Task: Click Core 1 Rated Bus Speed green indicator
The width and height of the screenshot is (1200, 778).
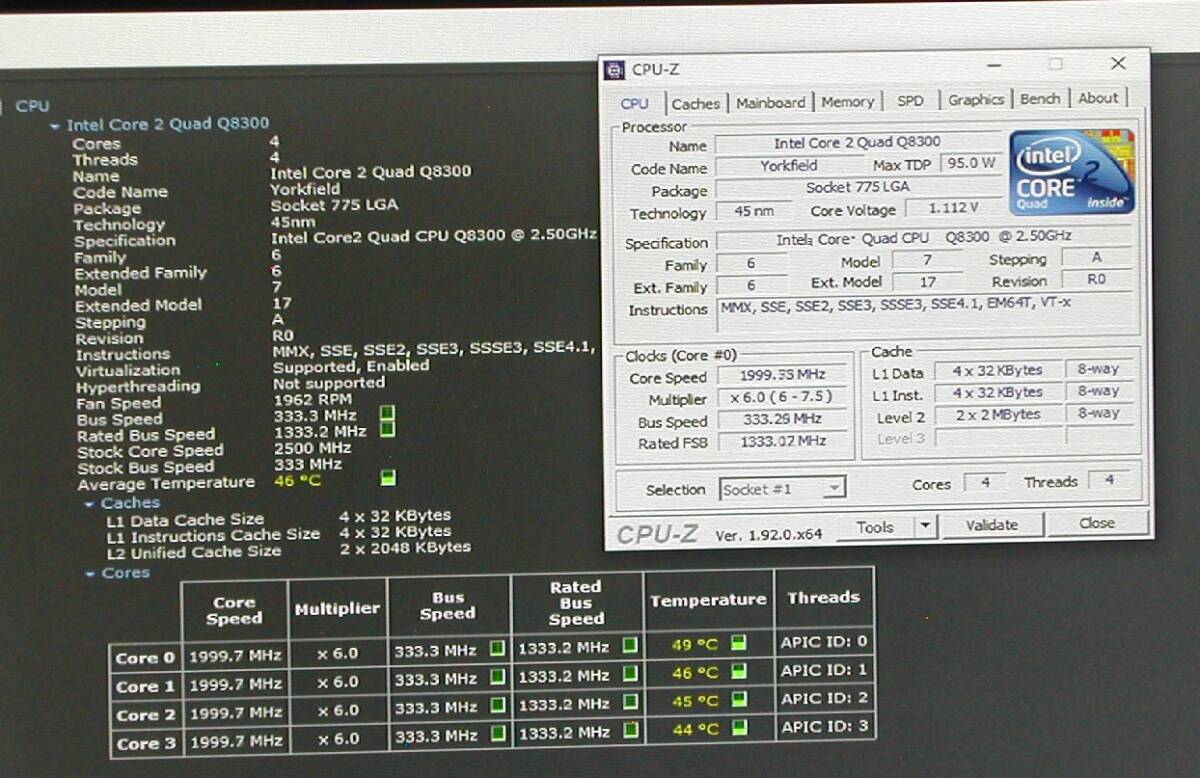Action: tap(630, 674)
